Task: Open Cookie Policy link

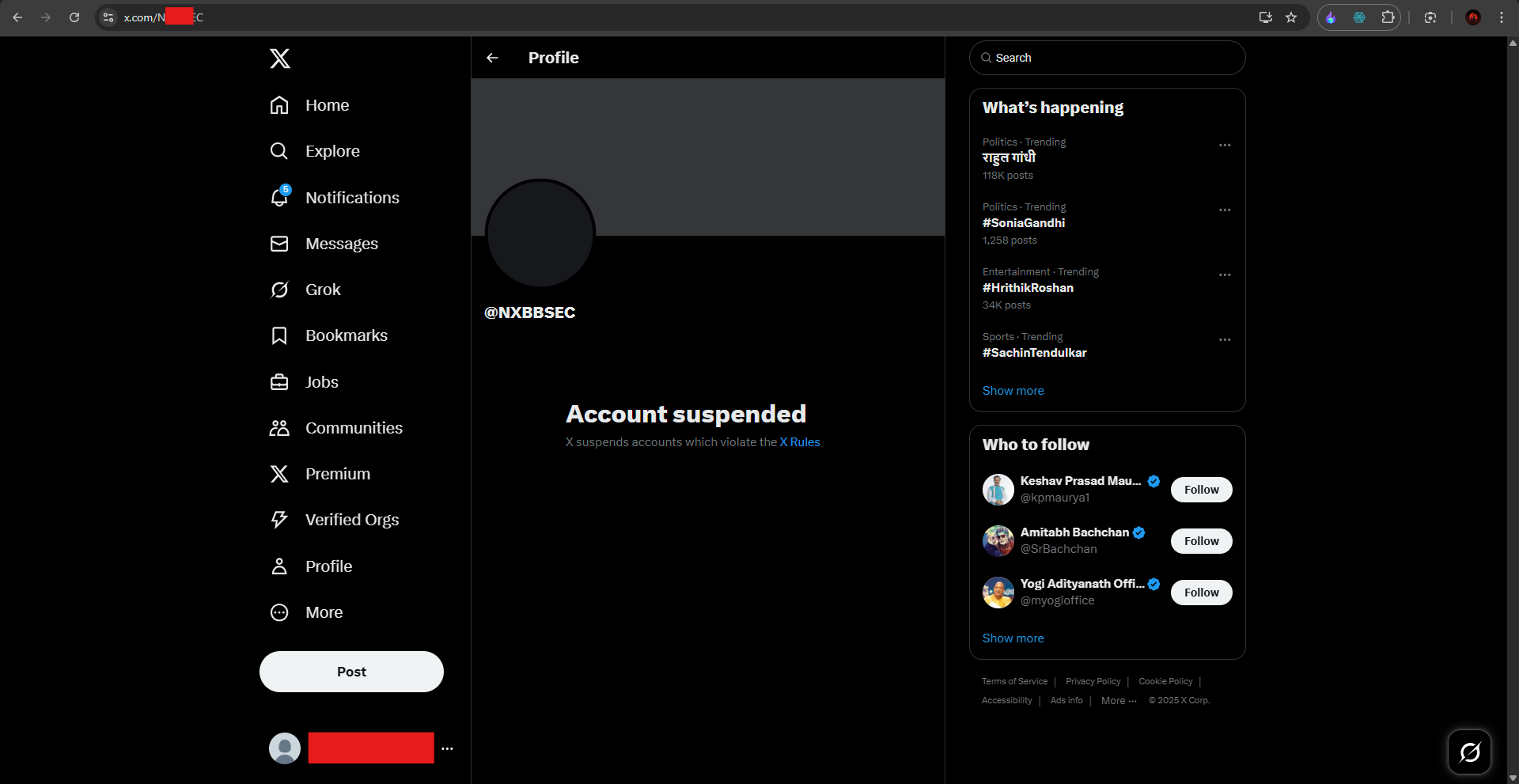Action: pyautogui.click(x=1165, y=681)
